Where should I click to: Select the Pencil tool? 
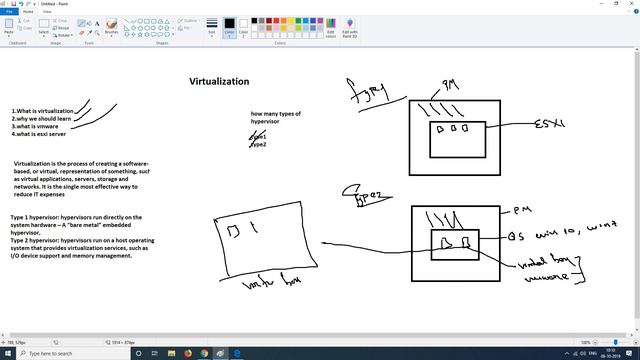(81, 23)
